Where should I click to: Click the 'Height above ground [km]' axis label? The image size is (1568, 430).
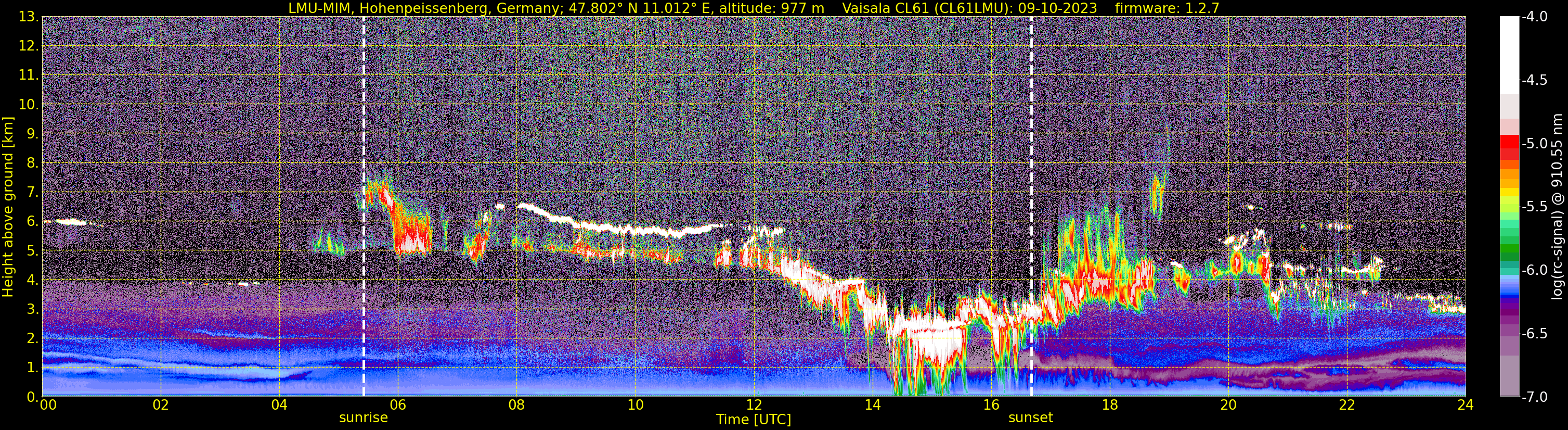coord(8,207)
